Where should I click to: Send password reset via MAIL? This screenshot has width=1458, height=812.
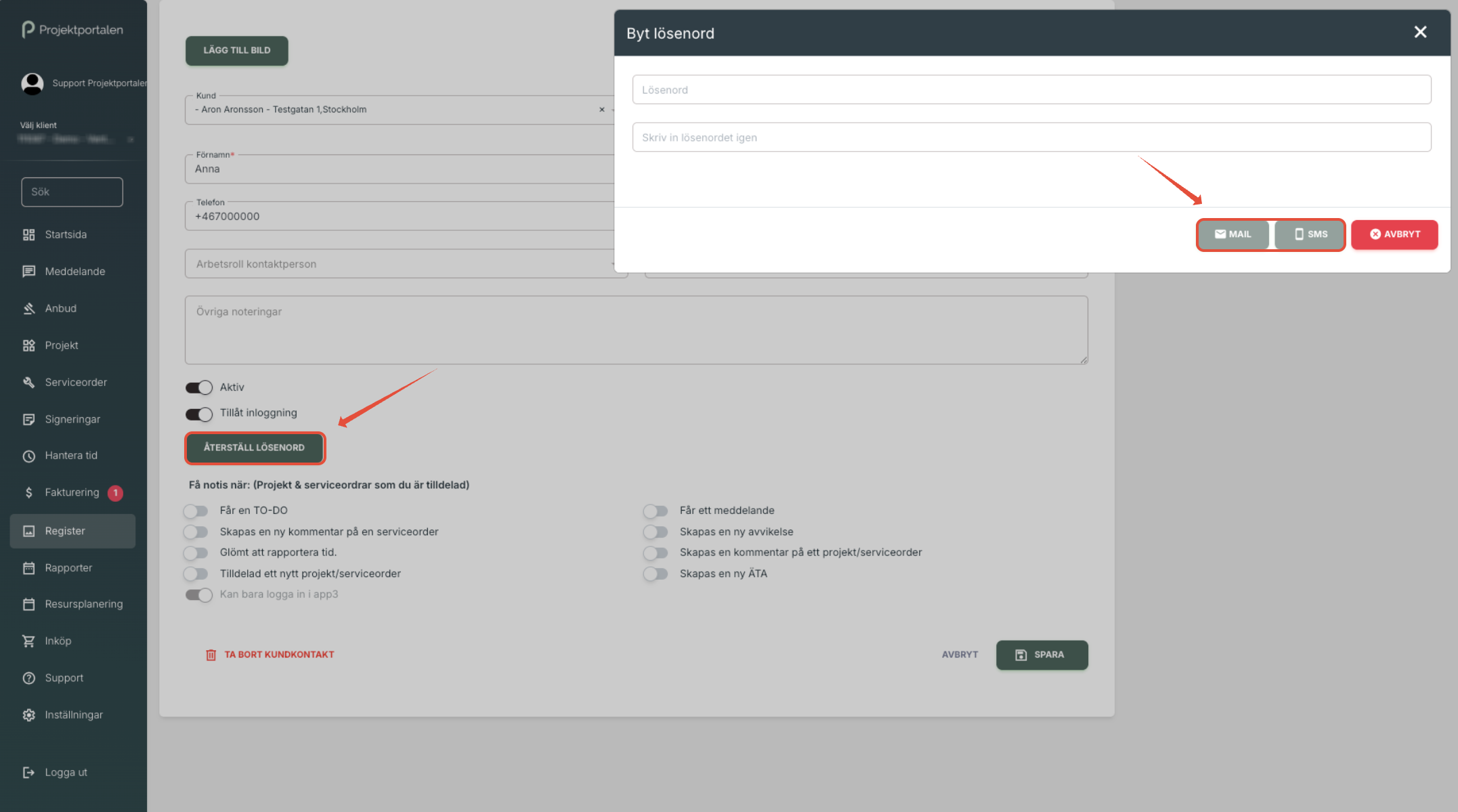[1232, 234]
